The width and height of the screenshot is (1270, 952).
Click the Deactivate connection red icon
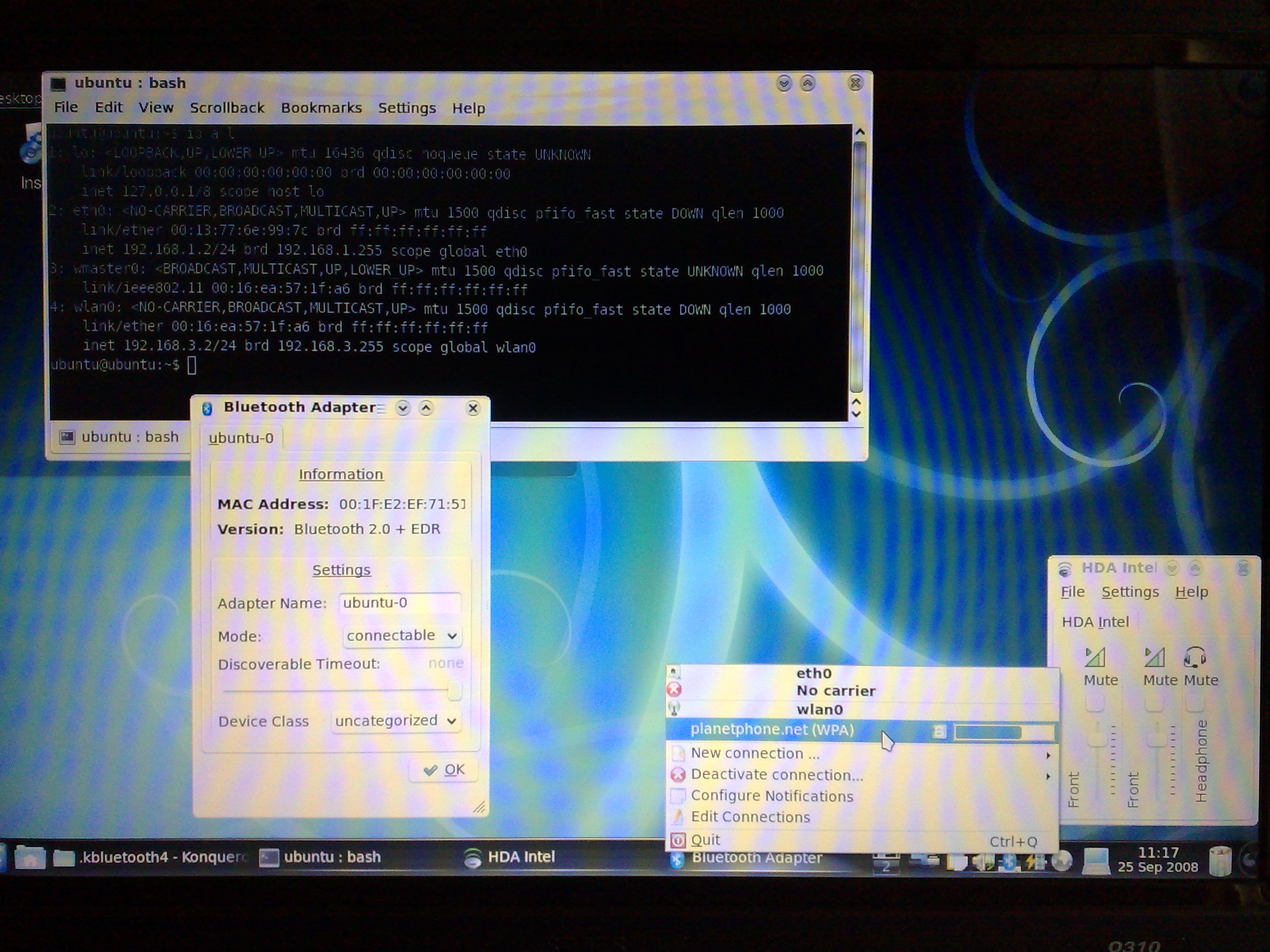[678, 775]
